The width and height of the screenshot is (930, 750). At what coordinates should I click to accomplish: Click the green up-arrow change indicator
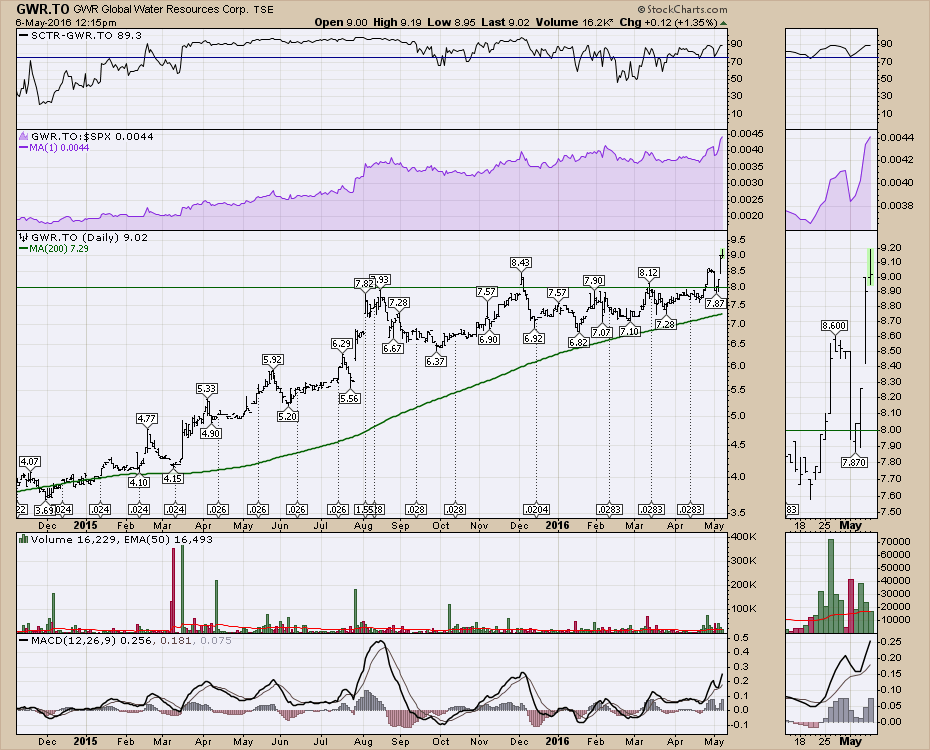pos(723,23)
